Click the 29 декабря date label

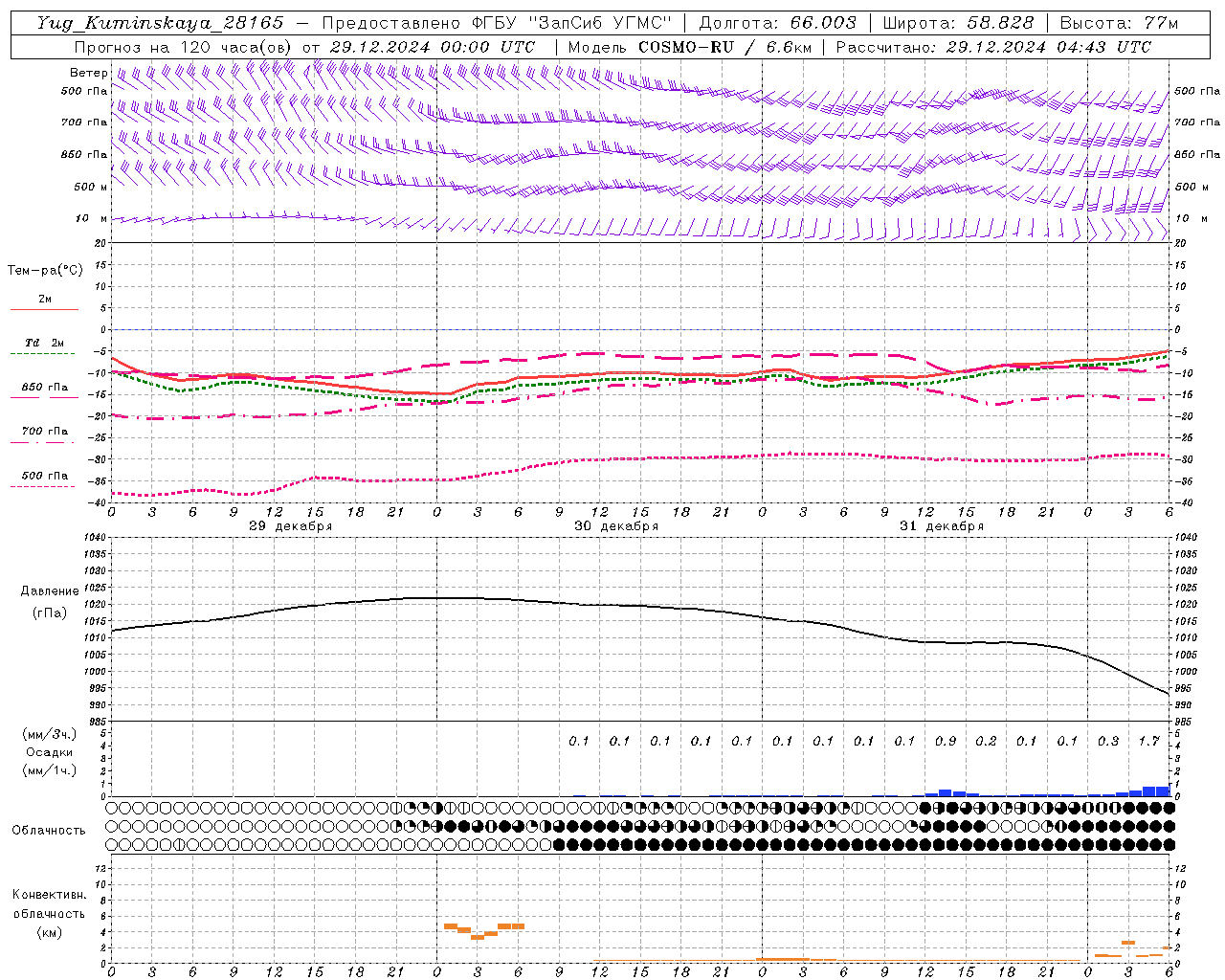coord(291,526)
